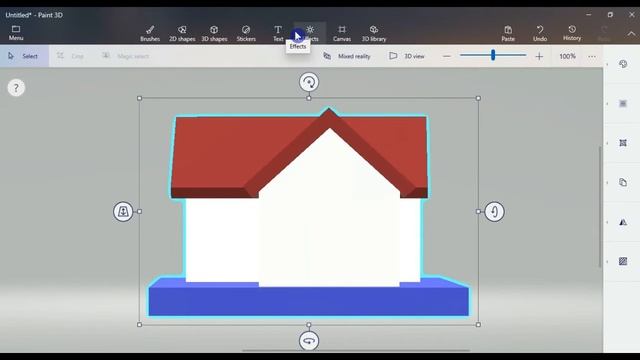Click the right-side rotation handle of the selection
This screenshot has height=360, width=640.
pyautogui.click(x=494, y=211)
